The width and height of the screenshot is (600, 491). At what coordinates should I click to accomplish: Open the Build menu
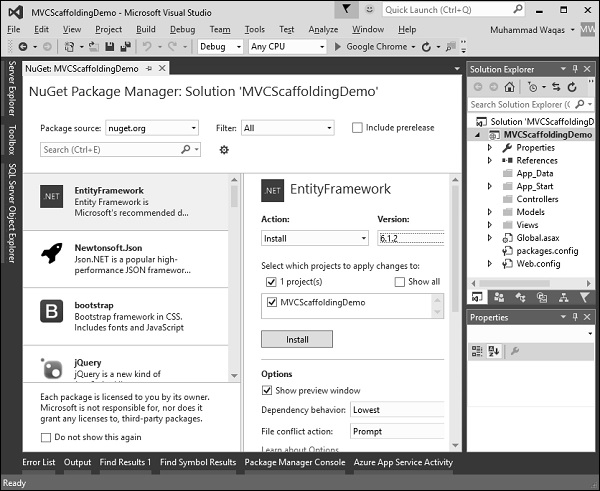point(146,29)
